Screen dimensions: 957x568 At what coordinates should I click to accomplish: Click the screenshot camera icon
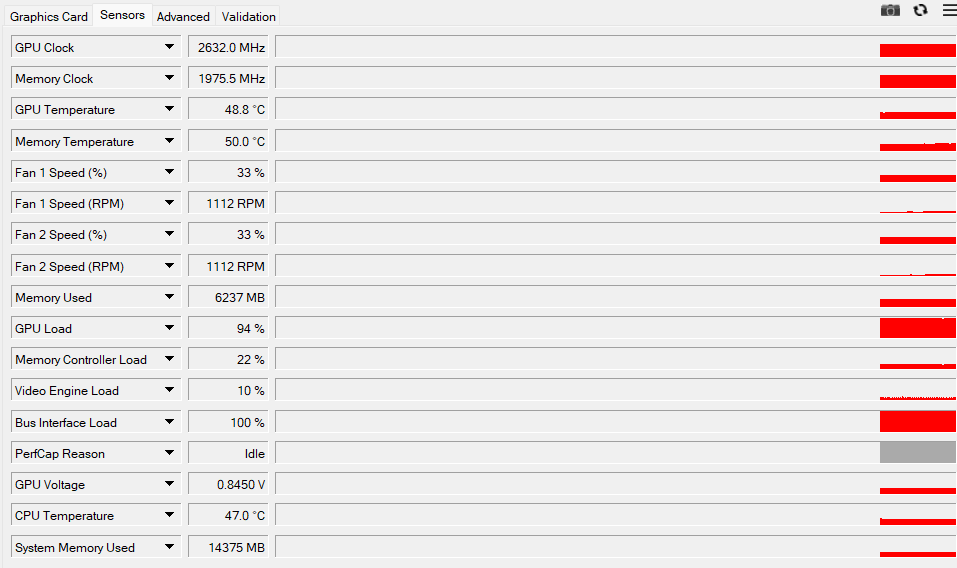[x=890, y=10]
